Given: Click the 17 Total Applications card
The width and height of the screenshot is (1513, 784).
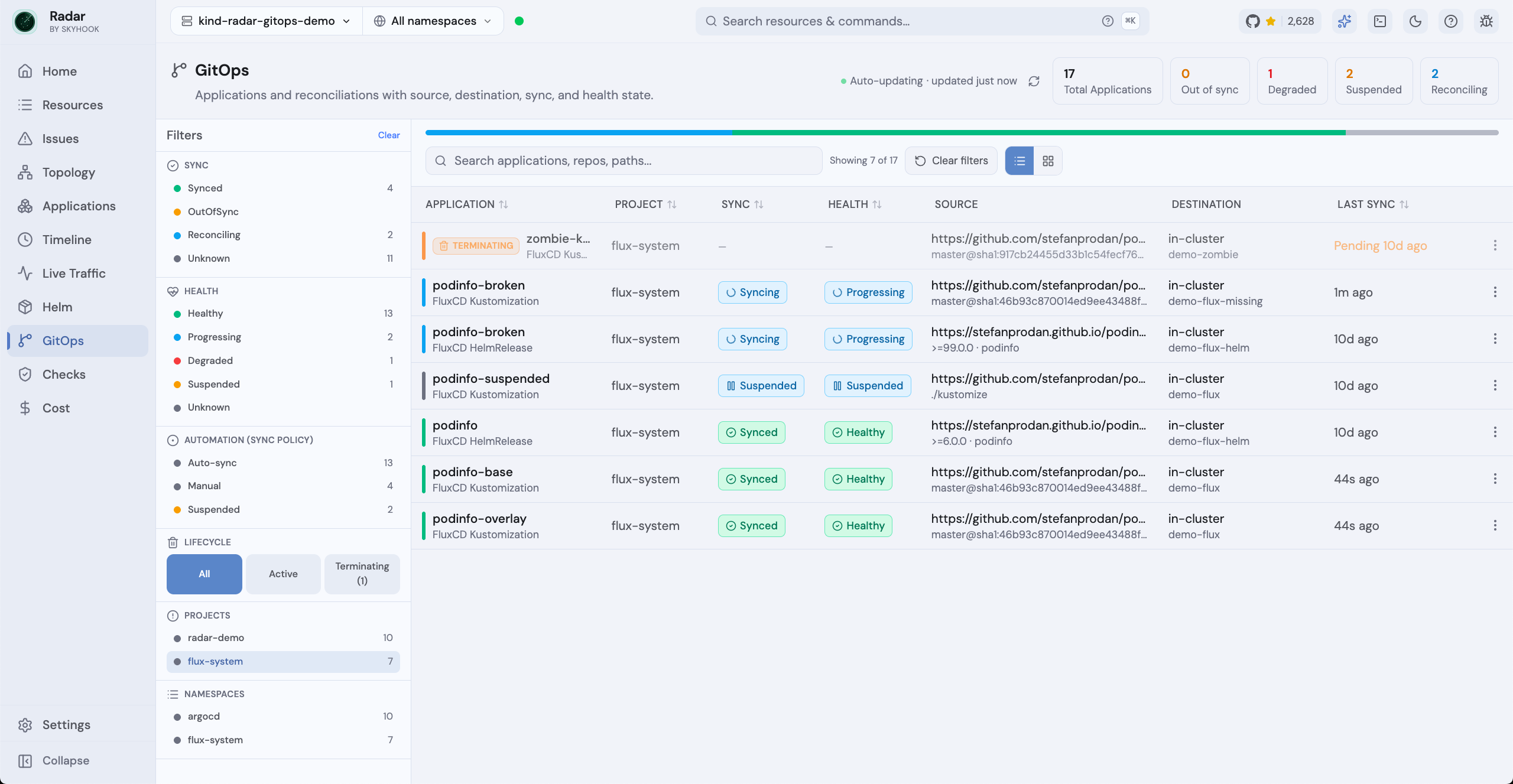Looking at the screenshot, I should pos(1108,82).
